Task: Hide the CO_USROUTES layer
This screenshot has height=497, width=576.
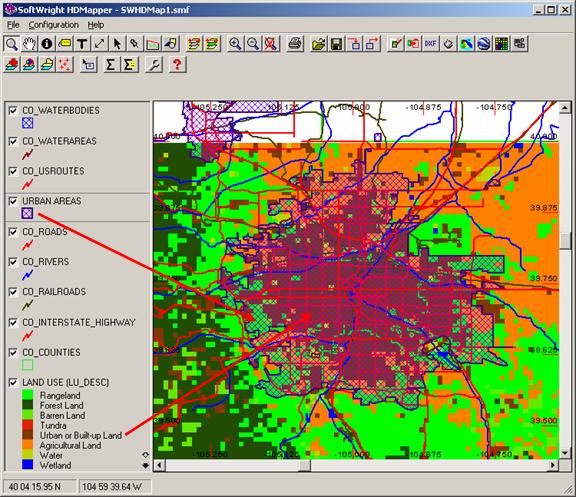Action: coord(13,171)
